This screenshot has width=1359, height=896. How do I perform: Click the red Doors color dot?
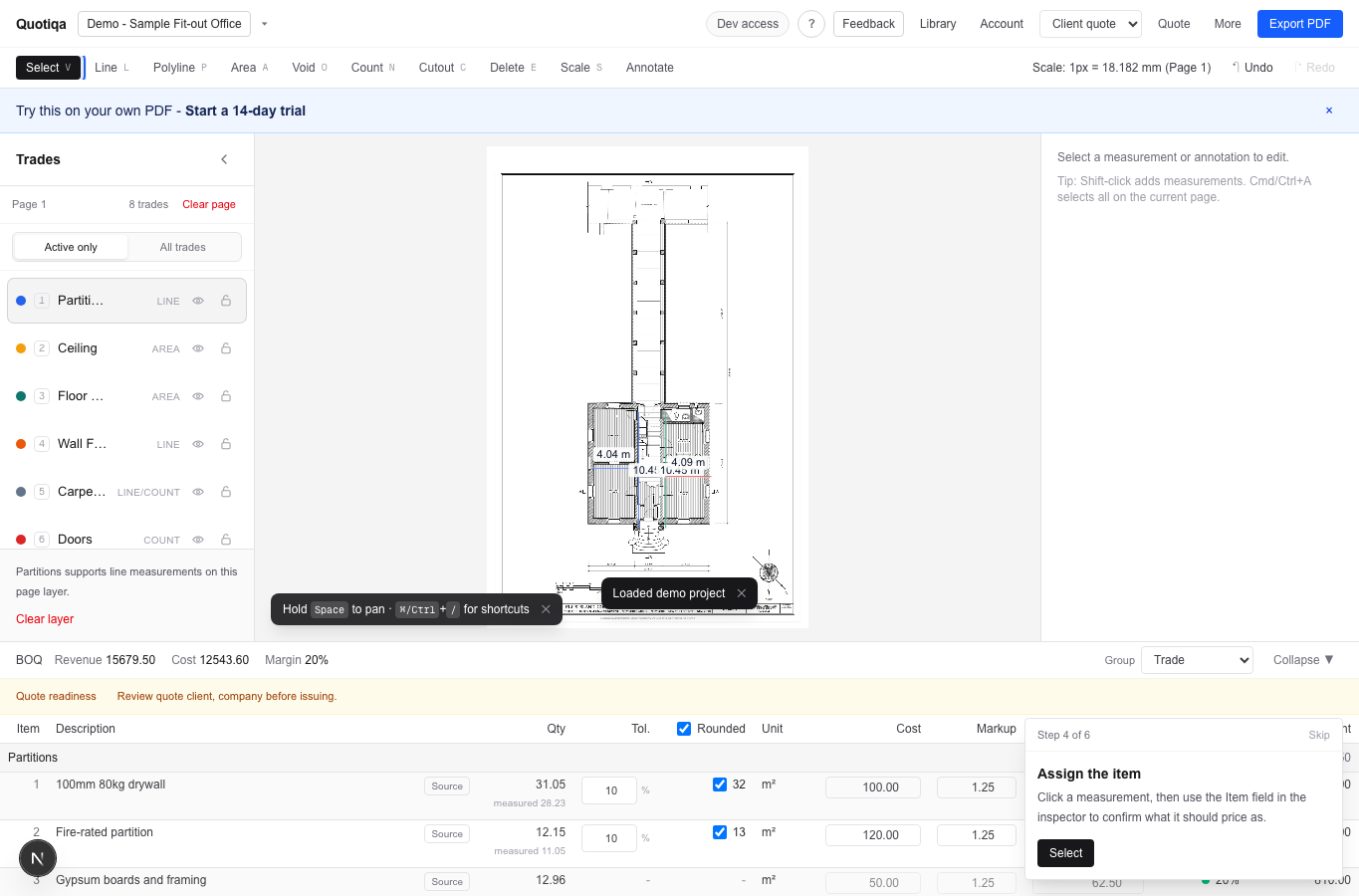(21, 540)
